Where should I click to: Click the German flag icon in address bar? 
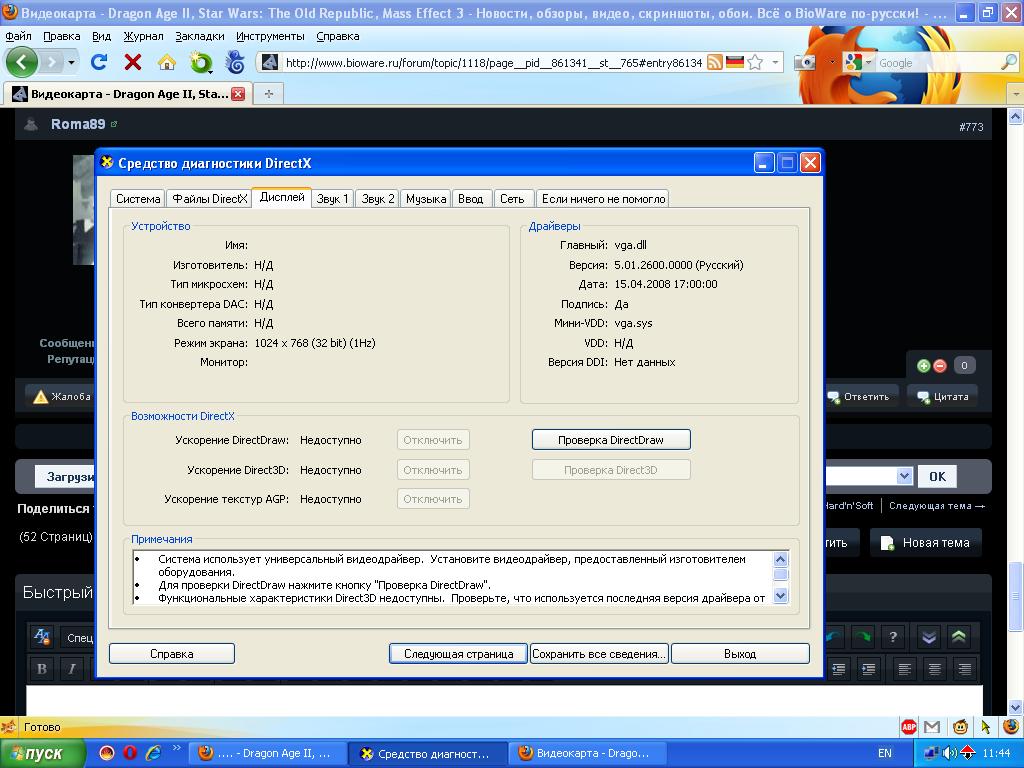(735, 62)
